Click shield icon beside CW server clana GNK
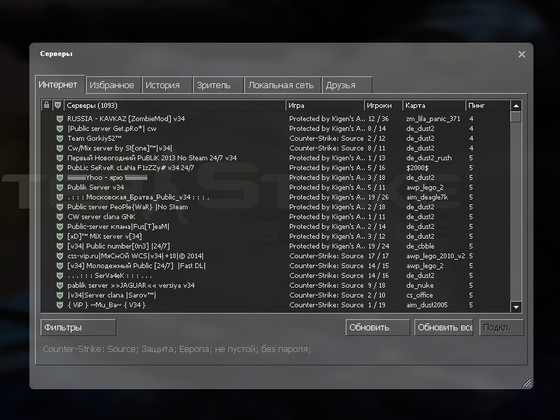 tap(60, 217)
